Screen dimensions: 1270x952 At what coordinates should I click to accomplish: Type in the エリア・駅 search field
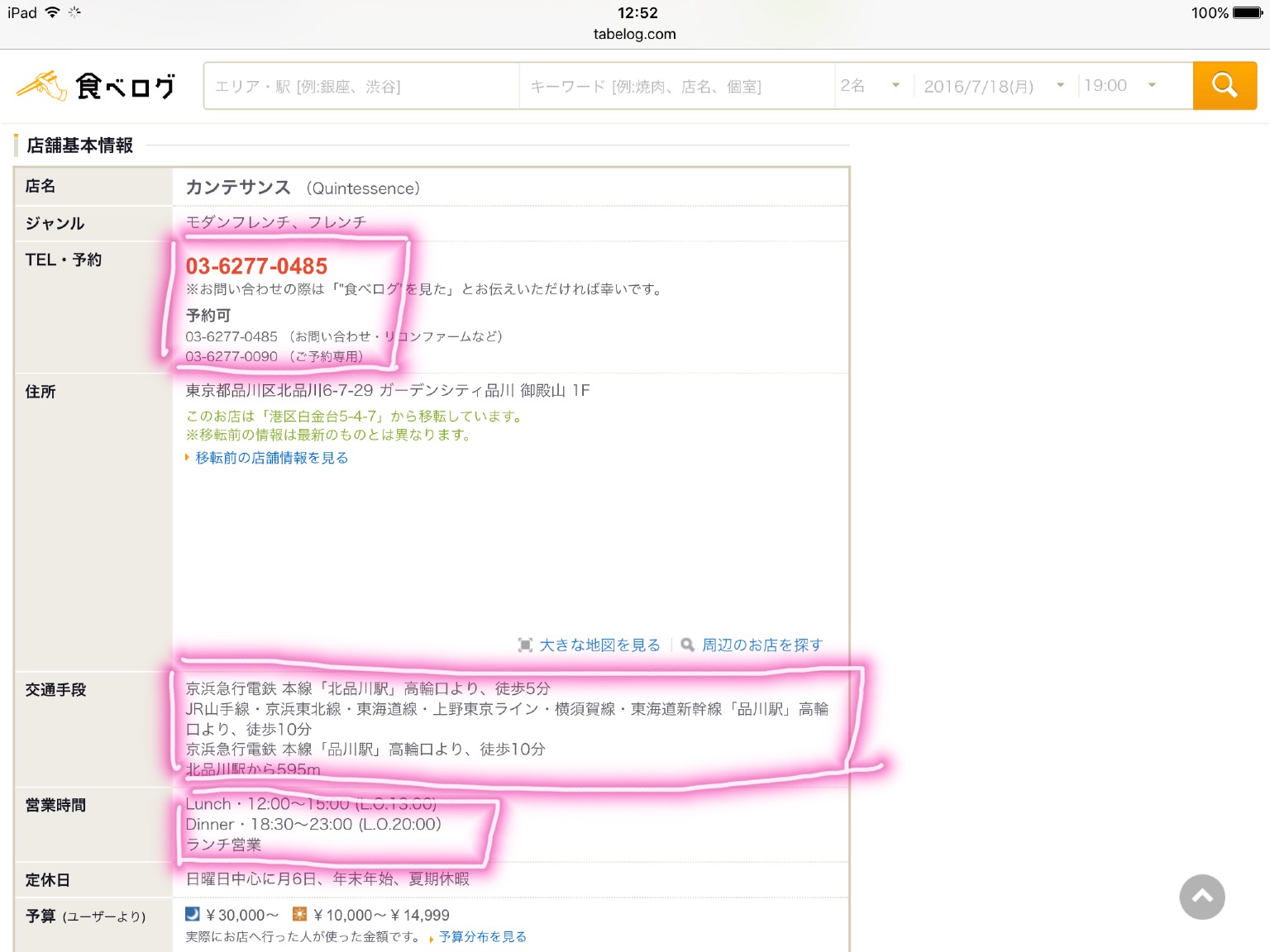coord(360,86)
